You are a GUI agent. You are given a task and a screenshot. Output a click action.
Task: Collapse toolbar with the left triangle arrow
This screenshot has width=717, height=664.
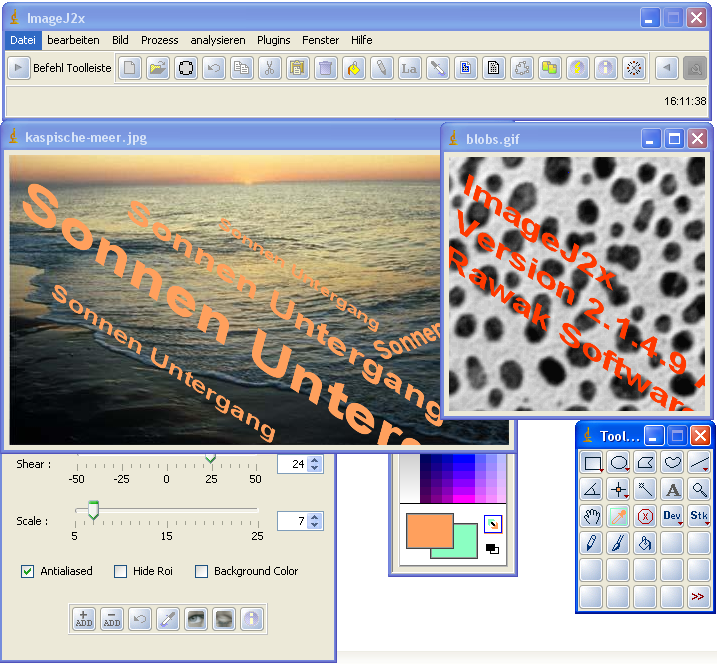pos(667,69)
